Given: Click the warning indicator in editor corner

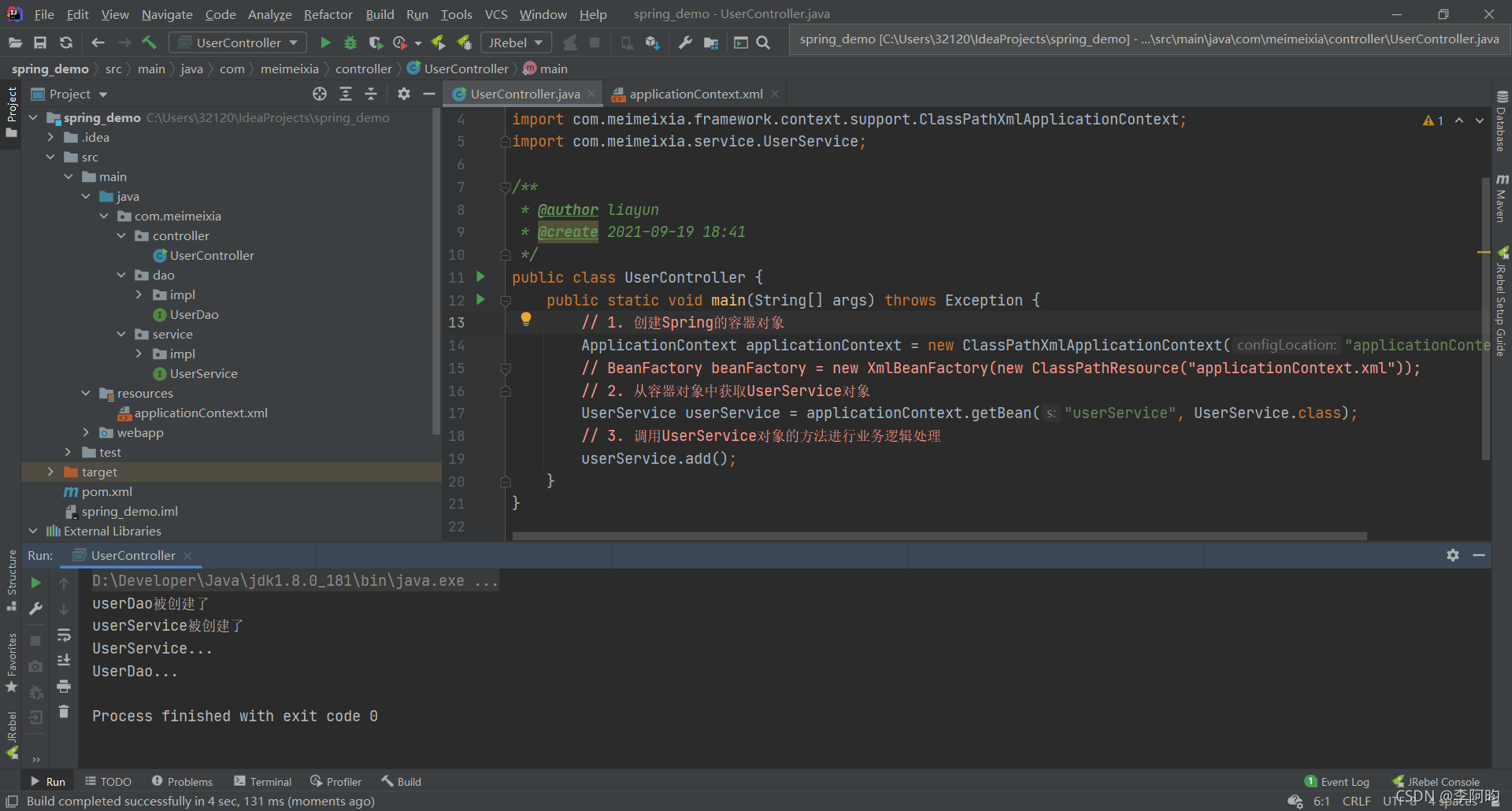Looking at the screenshot, I should [x=1433, y=120].
